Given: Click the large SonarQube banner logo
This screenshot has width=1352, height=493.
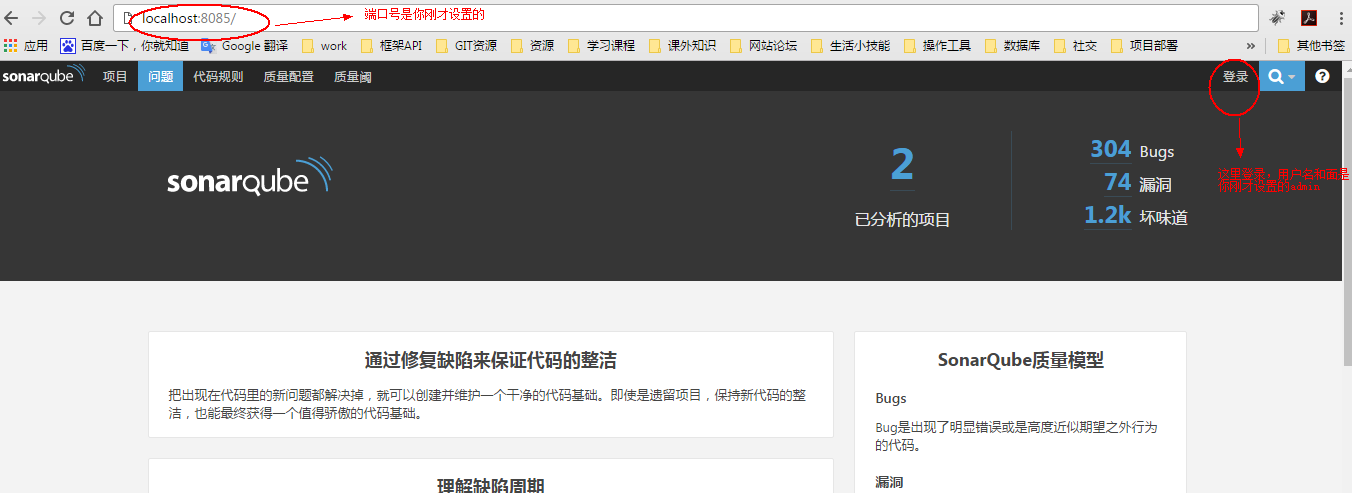Looking at the screenshot, I should [x=249, y=174].
